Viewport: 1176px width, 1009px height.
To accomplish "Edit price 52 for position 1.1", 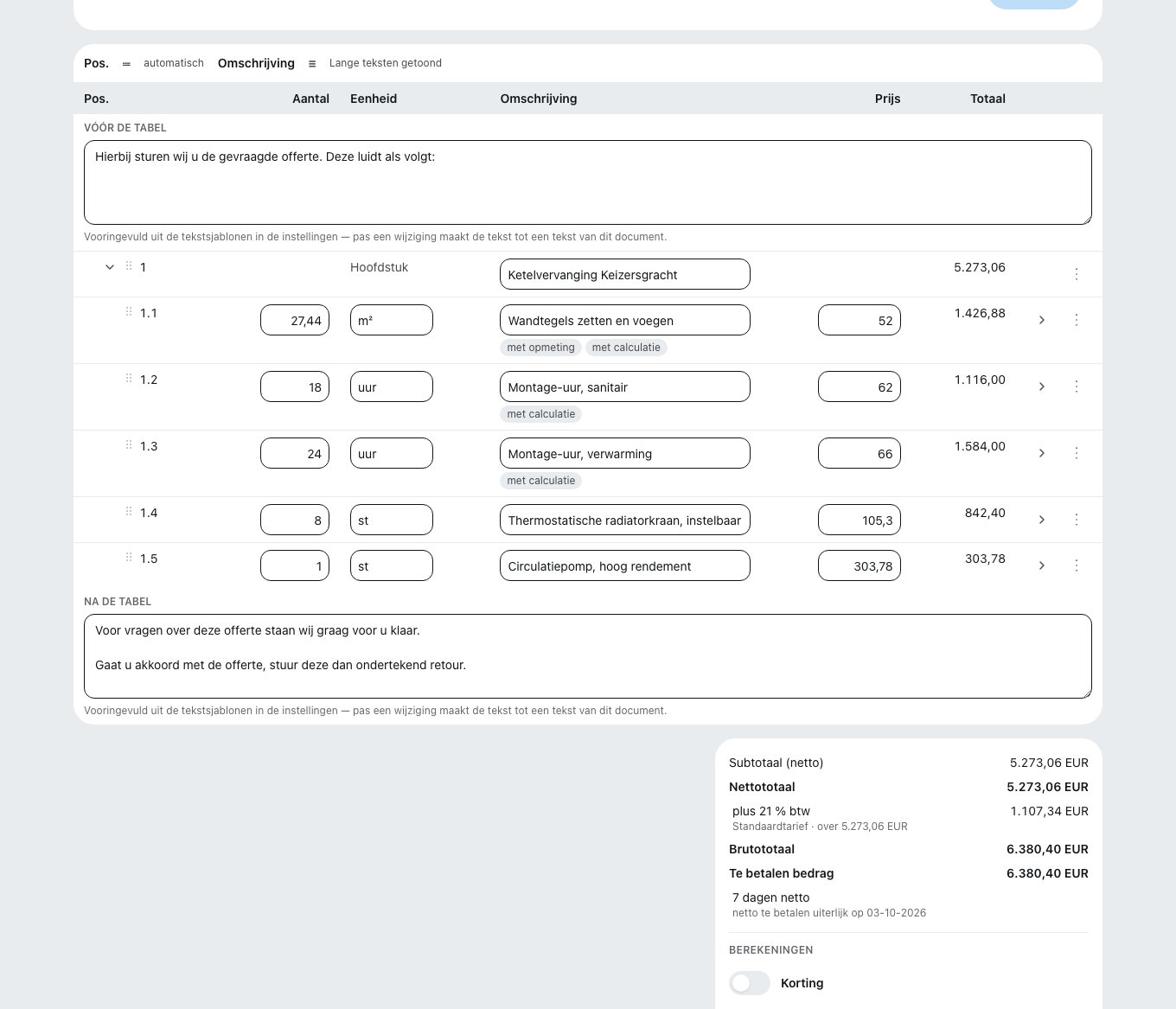I will pos(860,320).
